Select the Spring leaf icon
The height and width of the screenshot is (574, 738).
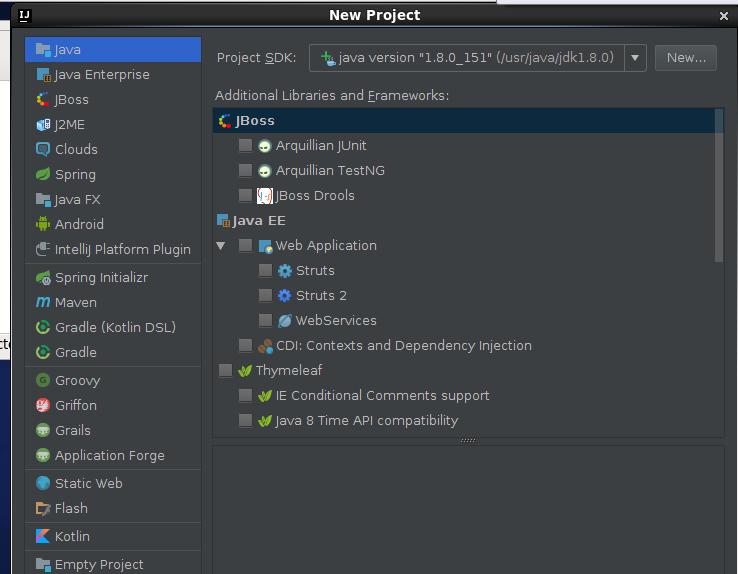click(43, 174)
